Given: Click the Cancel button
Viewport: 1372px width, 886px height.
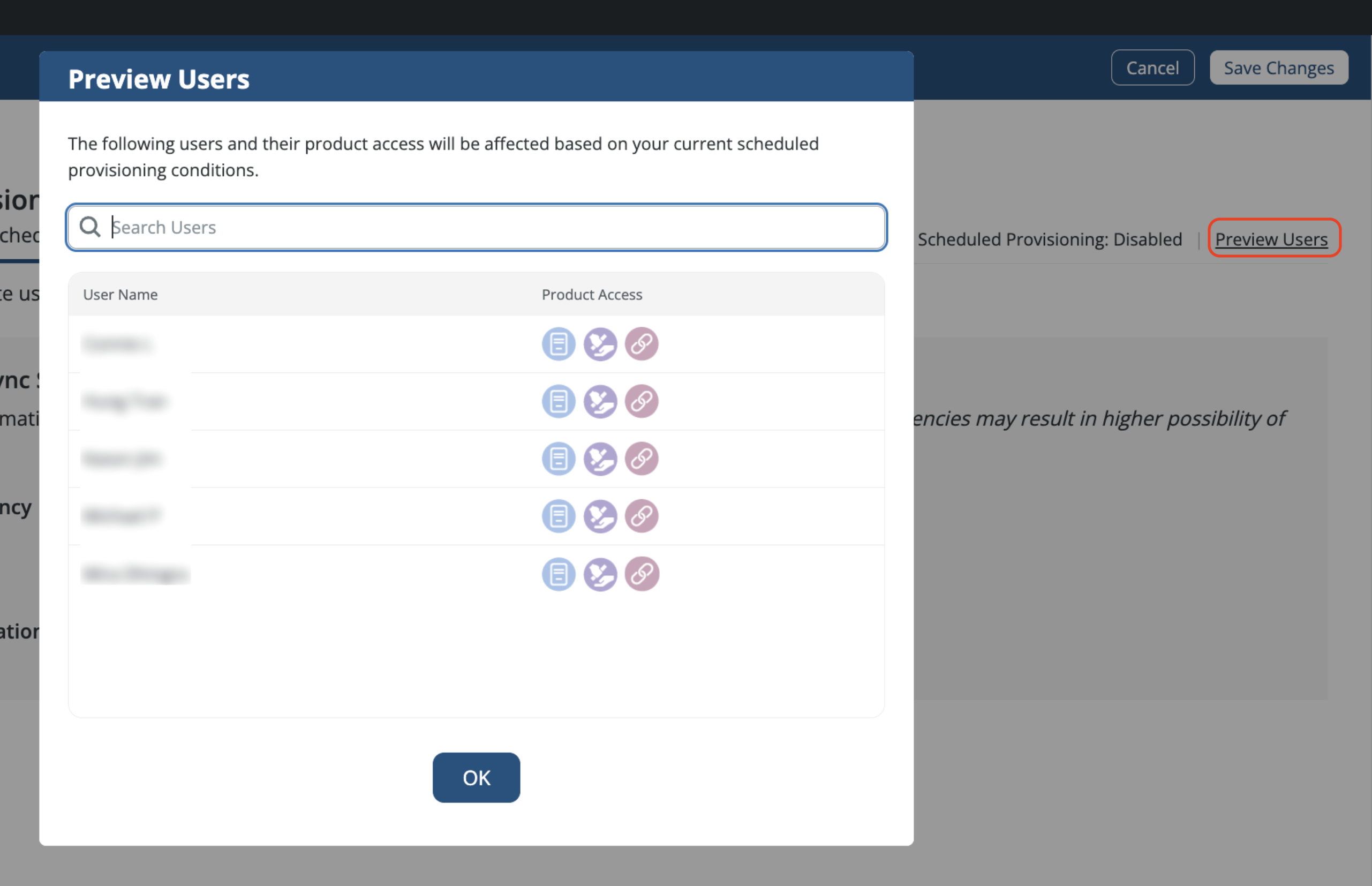Looking at the screenshot, I should click(x=1152, y=68).
